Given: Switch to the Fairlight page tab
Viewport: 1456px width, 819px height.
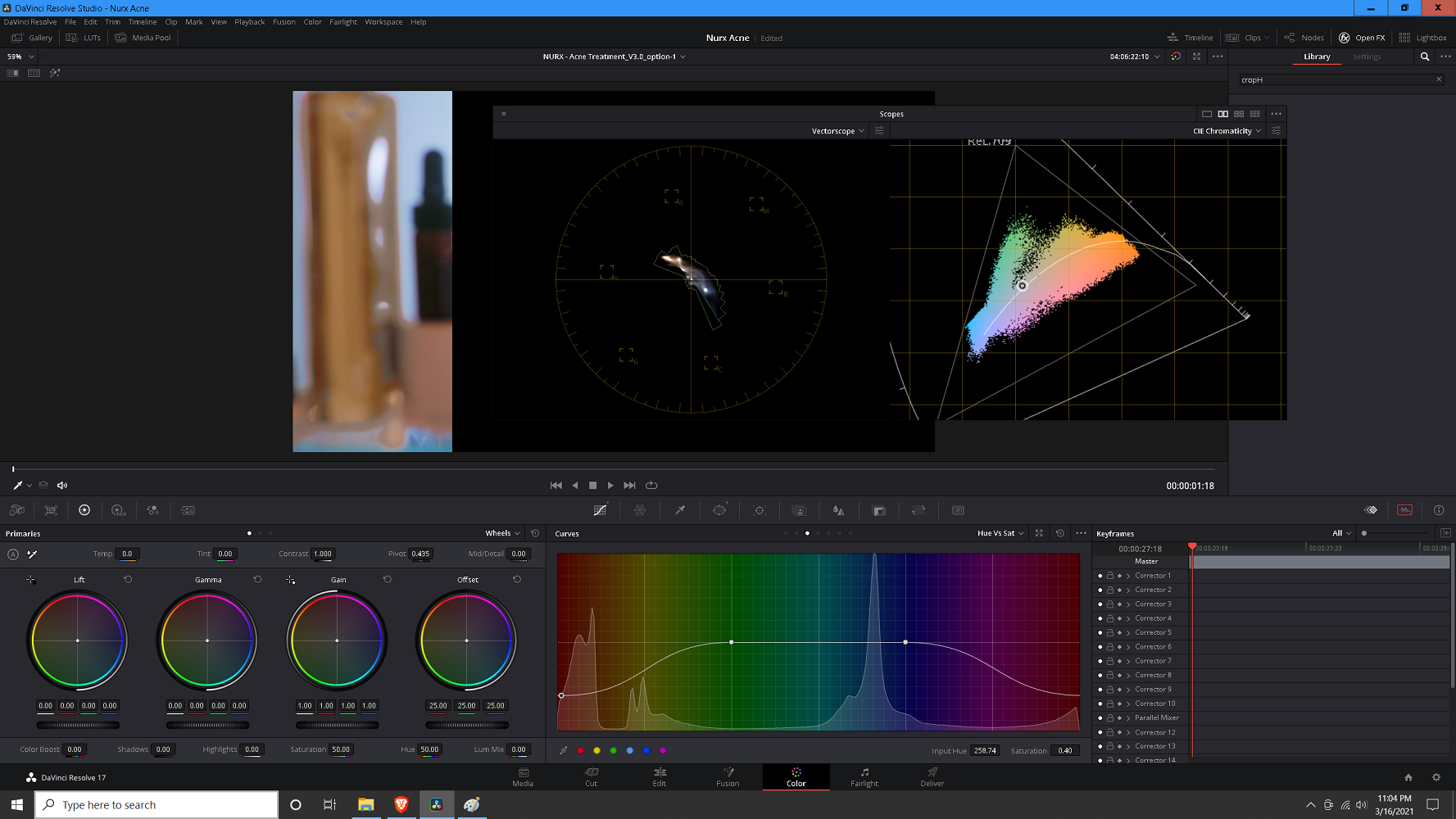Looking at the screenshot, I should 864,777.
